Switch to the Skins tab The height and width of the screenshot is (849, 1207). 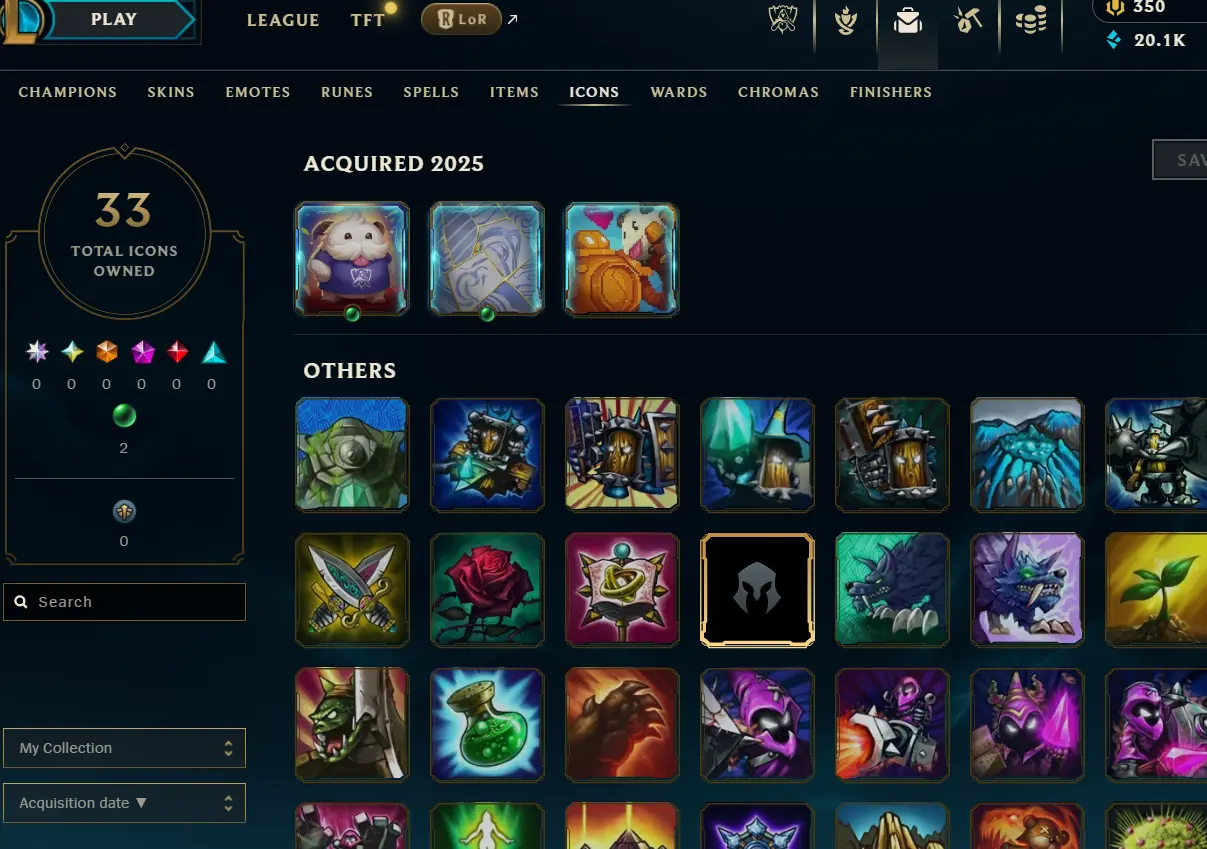[x=171, y=92]
